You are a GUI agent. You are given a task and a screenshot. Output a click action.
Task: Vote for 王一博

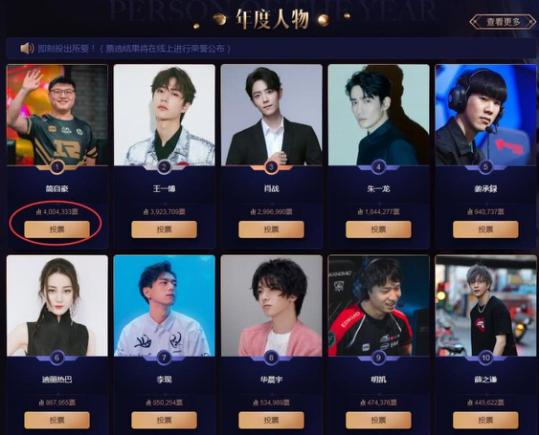(164, 229)
